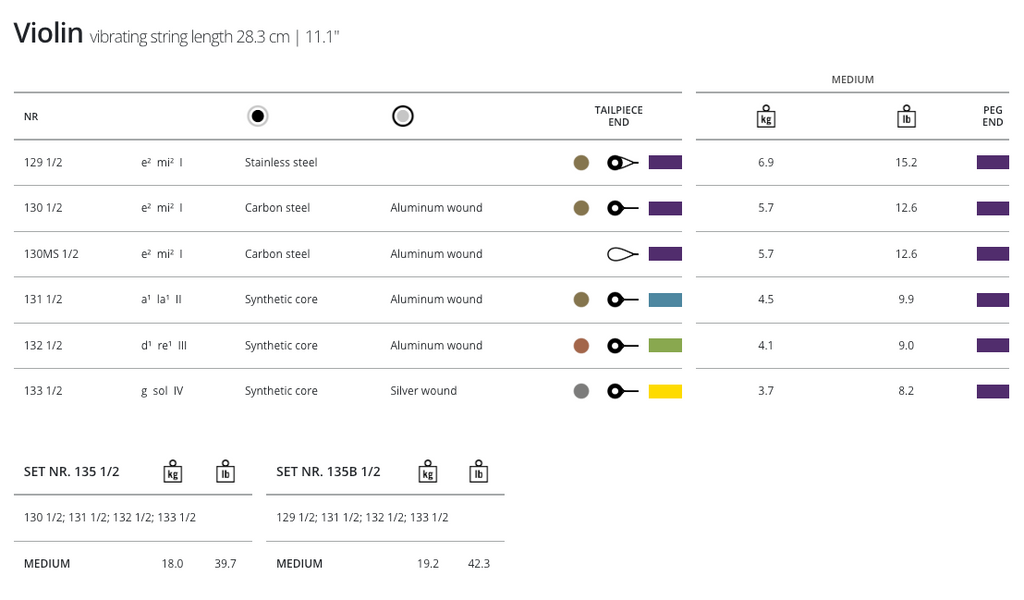The width and height of the screenshot is (1024, 600).
Task: Click the core material icon in header
Action: [x=257, y=116]
